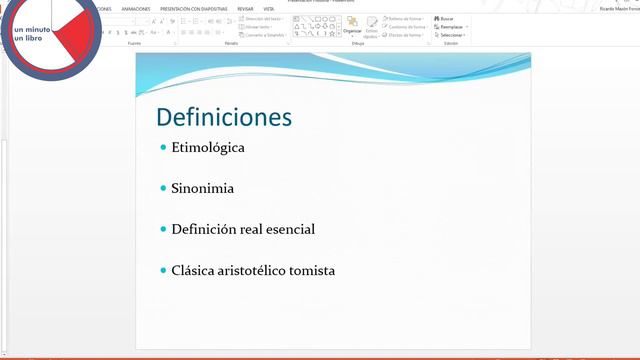
Task: Open the font size combo box
Action: 142,22
